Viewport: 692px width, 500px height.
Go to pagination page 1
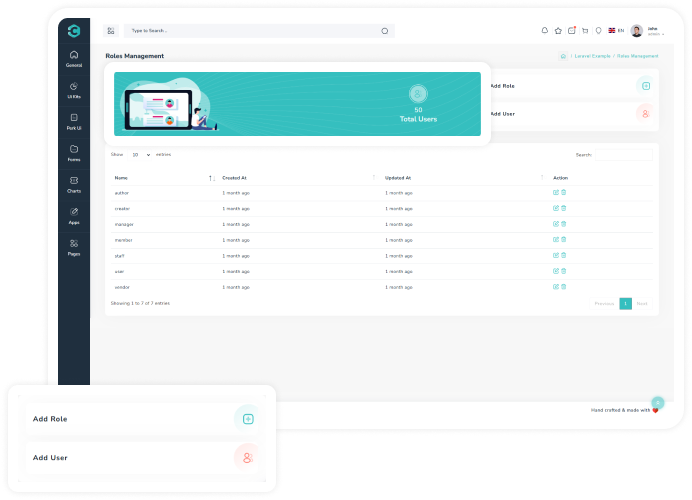(625, 303)
